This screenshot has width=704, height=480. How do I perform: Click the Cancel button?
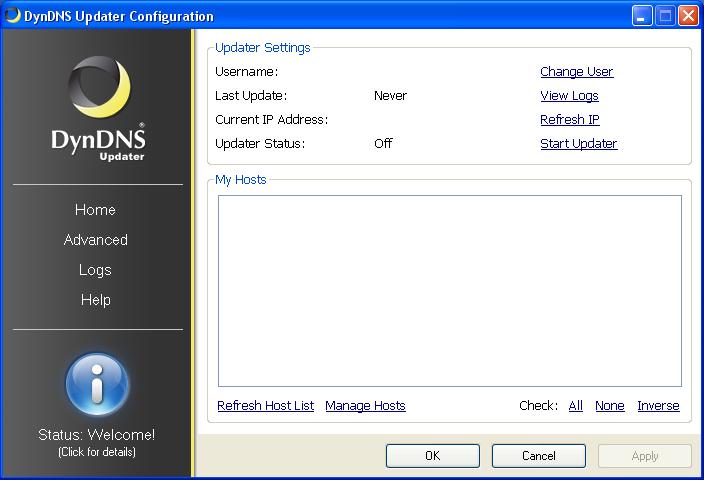click(539, 456)
